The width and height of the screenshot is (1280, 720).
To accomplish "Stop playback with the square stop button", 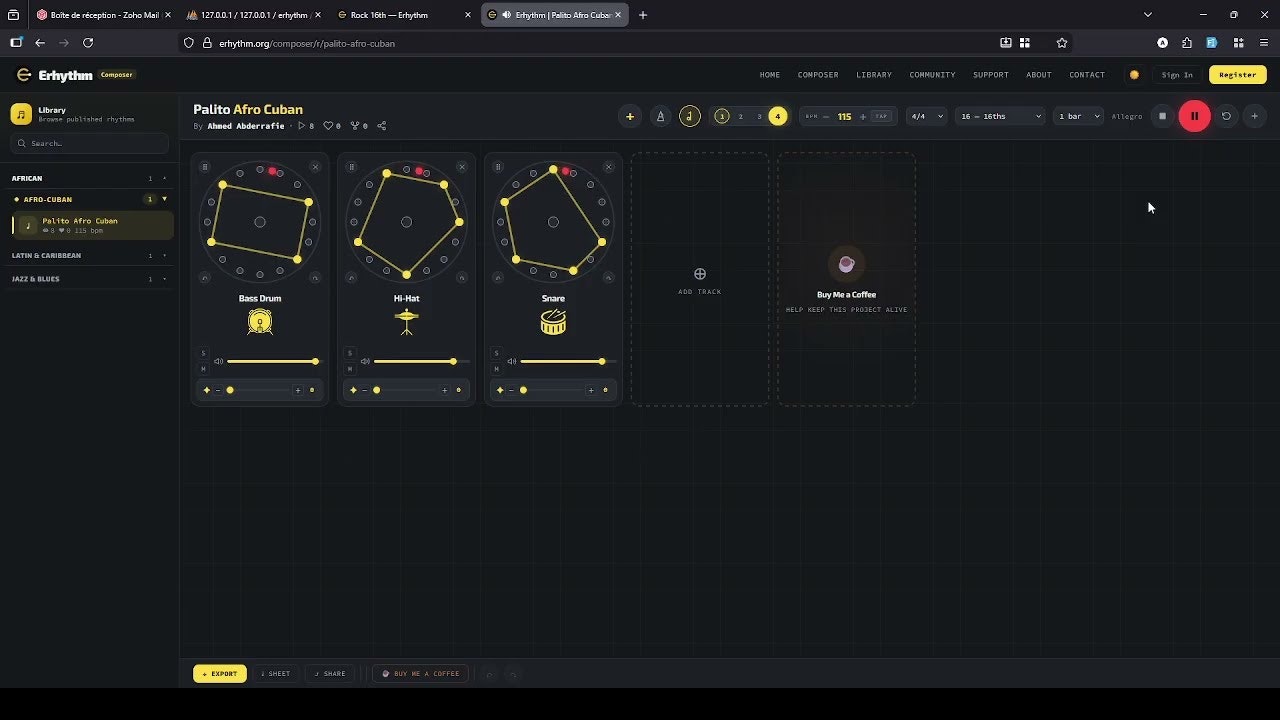I will 1162,116.
